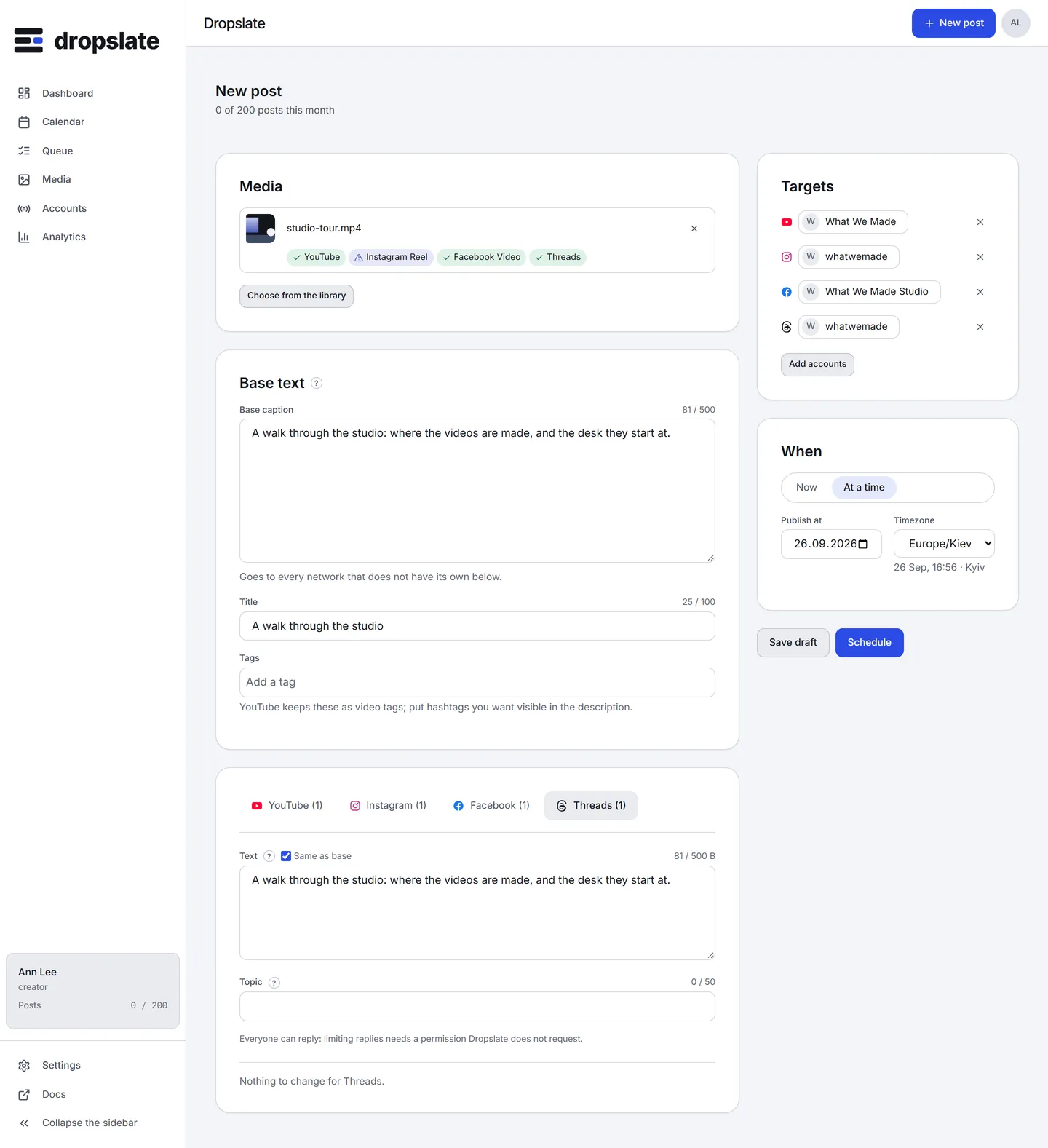Image resolution: width=1048 pixels, height=1148 pixels.
Task: Click the Facebook Video compatibility chip
Action: coord(481,257)
